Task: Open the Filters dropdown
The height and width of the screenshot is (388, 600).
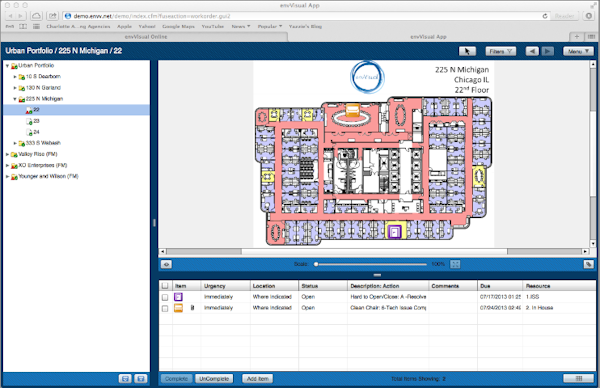Action: [x=501, y=51]
